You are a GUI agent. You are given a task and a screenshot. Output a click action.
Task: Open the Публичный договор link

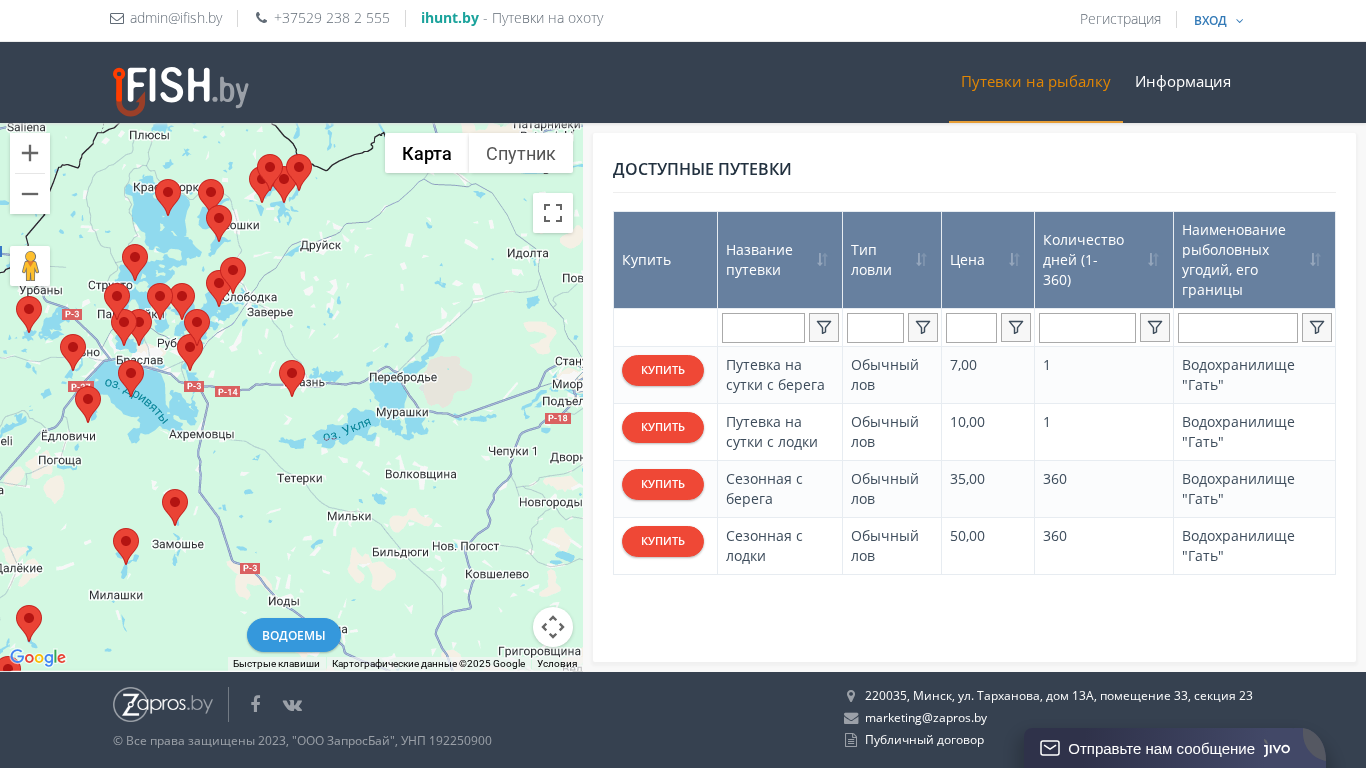[x=924, y=740]
